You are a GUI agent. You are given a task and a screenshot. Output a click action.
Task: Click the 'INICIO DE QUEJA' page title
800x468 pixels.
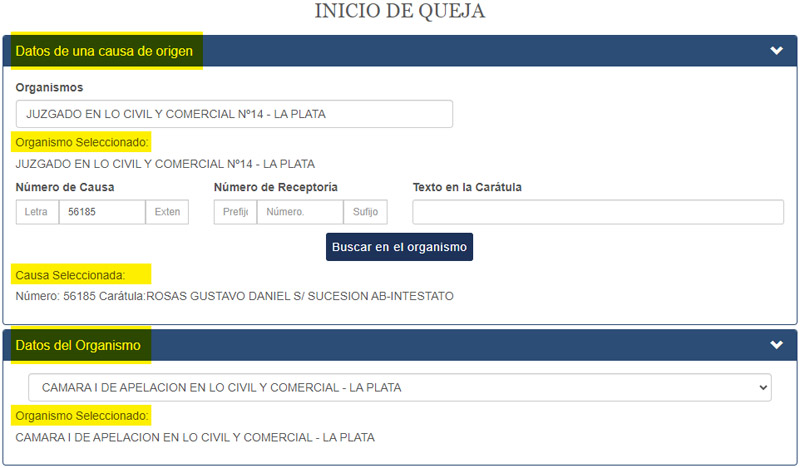(399, 12)
